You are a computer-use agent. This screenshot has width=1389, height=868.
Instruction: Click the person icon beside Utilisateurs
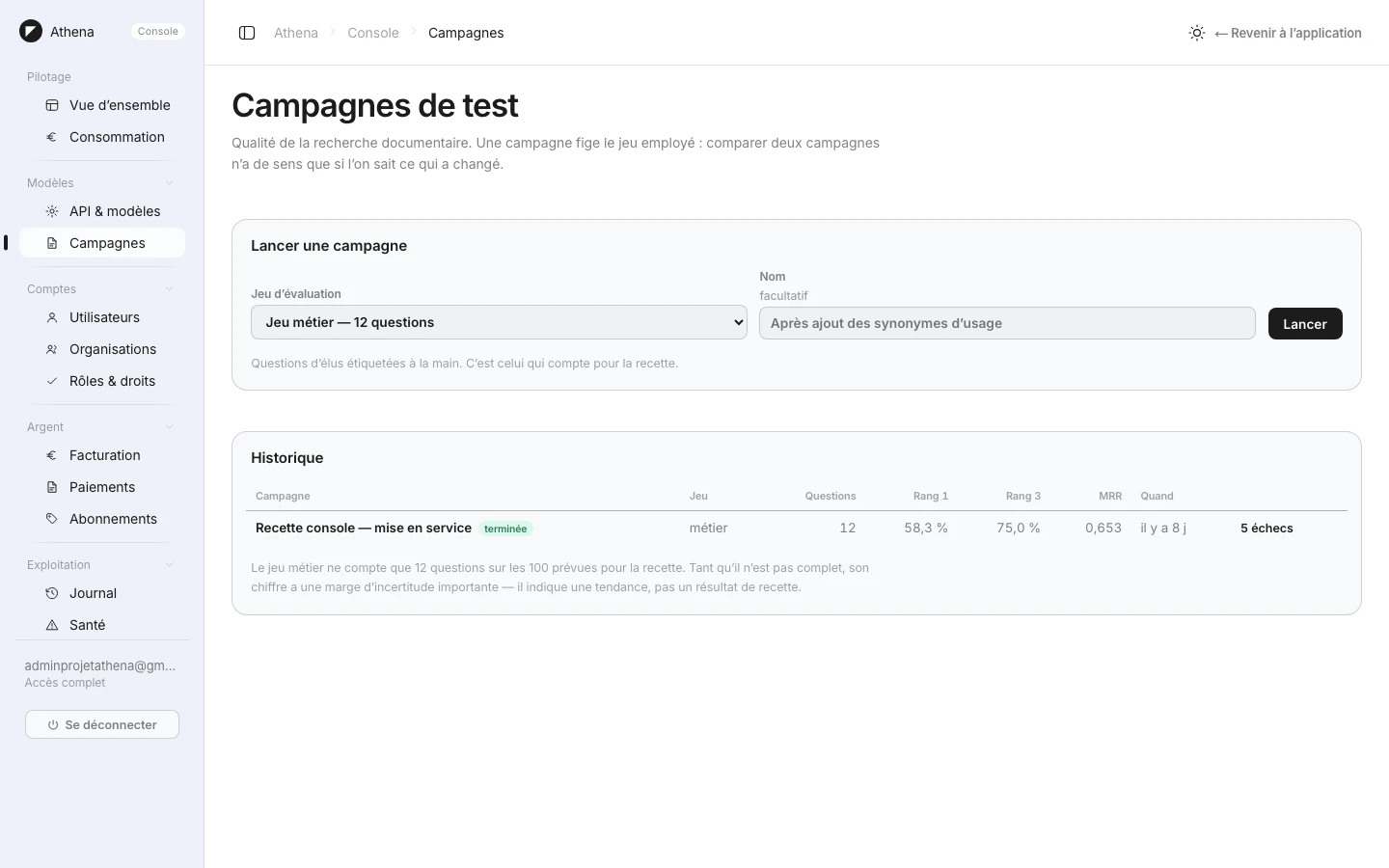52,317
